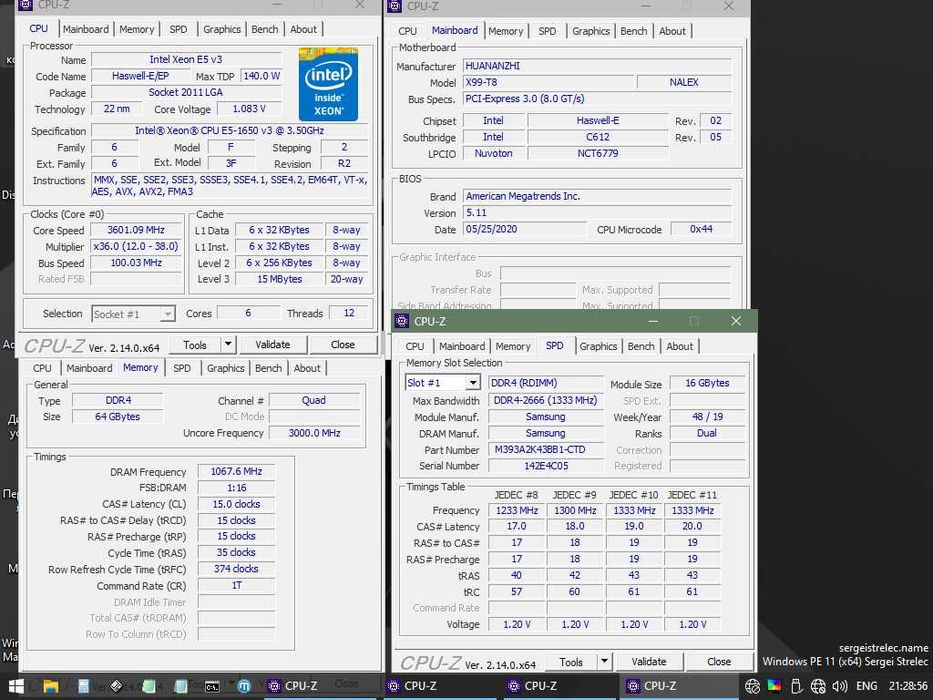Click the Close button in the CPU window
The width and height of the screenshot is (933, 700).
(343, 345)
